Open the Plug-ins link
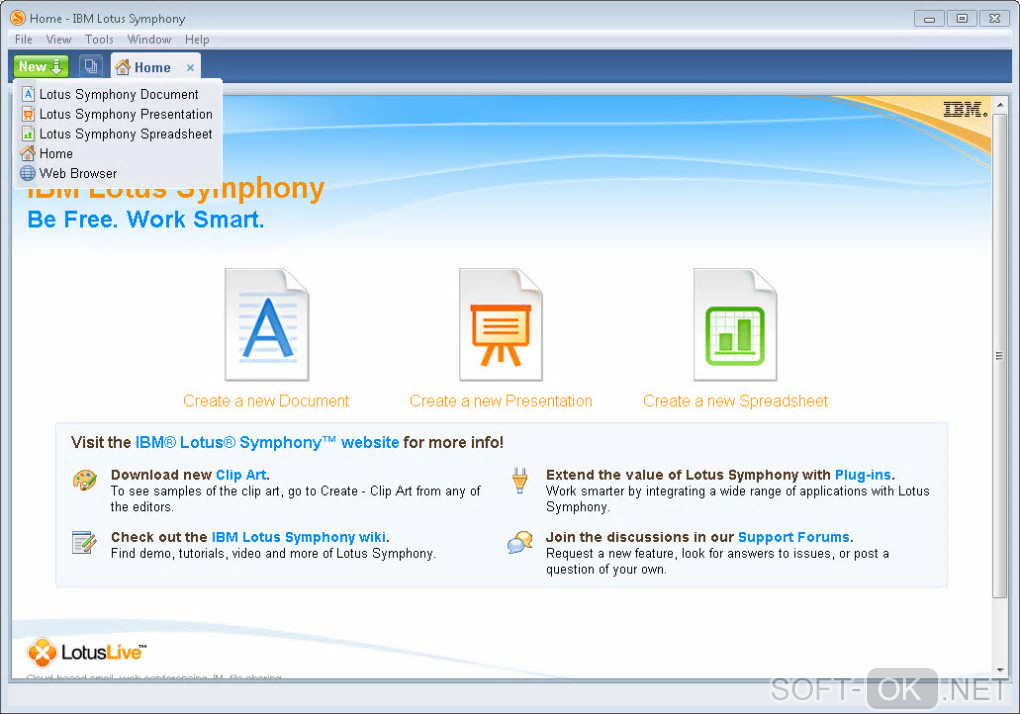The width and height of the screenshot is (1020, 714). 863,475
